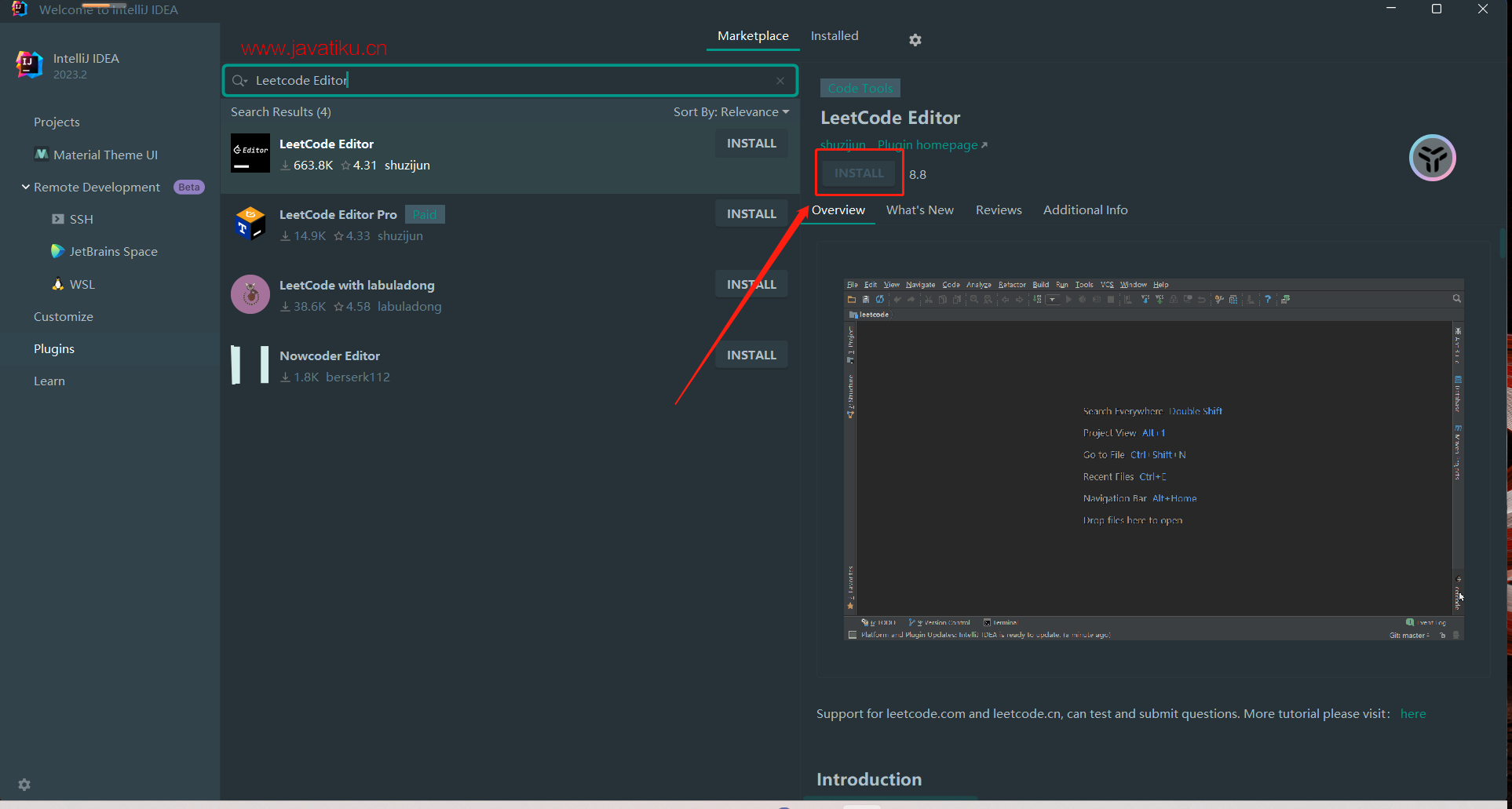1512x809 pixels.
Task: Click the Search Results (4) label
Action: 281,112
